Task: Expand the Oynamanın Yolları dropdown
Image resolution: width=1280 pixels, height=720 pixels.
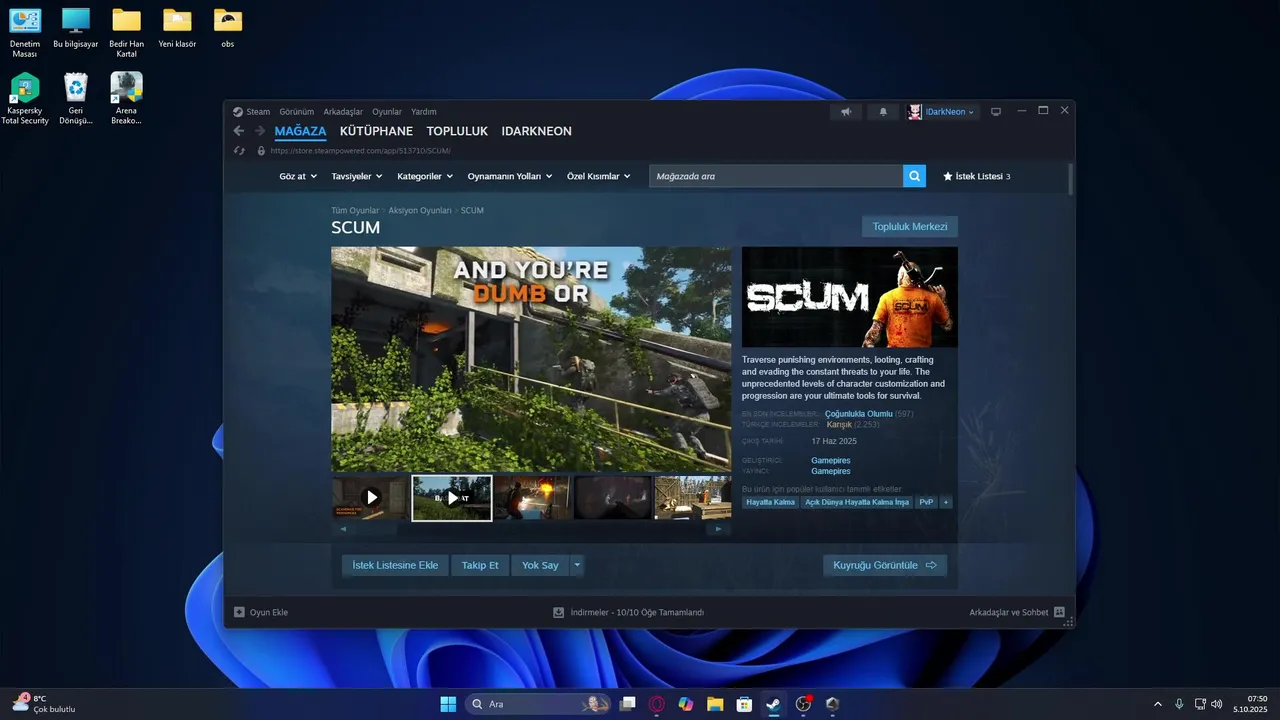Action: [510, 176]
